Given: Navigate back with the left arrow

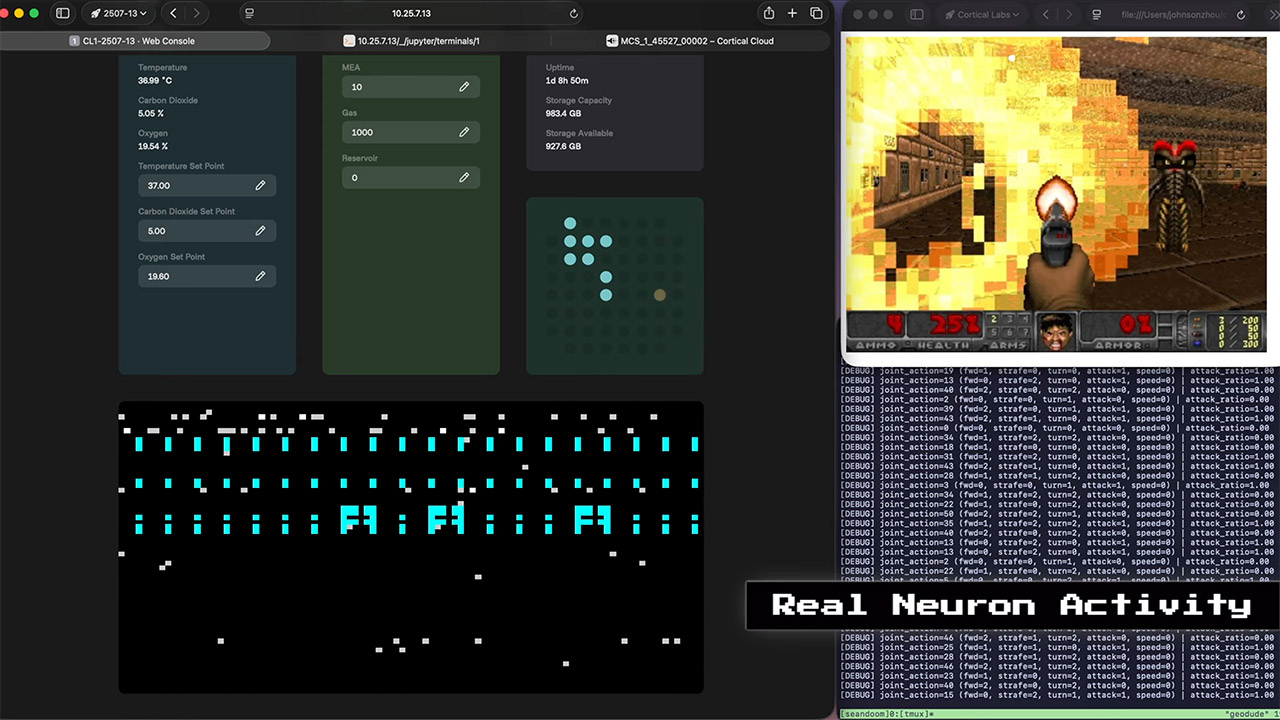Looking at the screenshot, I should pos(172,13).
